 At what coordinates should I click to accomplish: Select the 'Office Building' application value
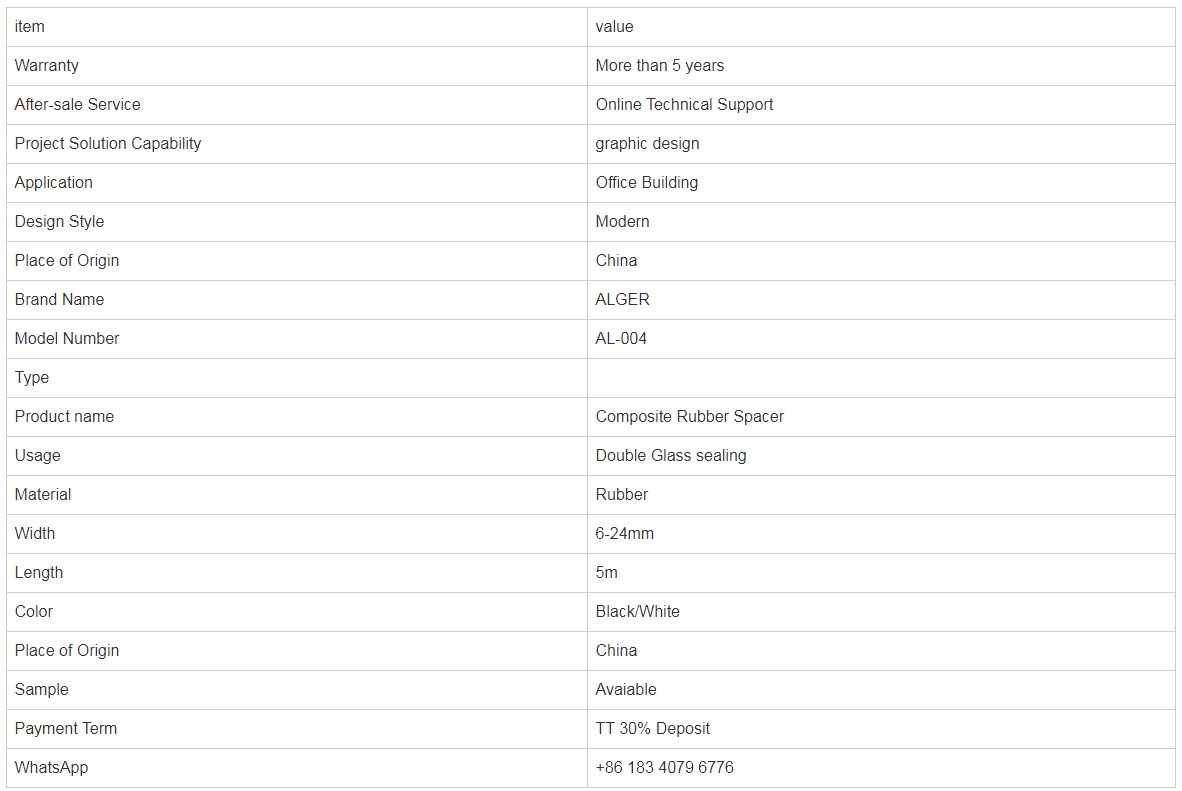pos(647,182)
